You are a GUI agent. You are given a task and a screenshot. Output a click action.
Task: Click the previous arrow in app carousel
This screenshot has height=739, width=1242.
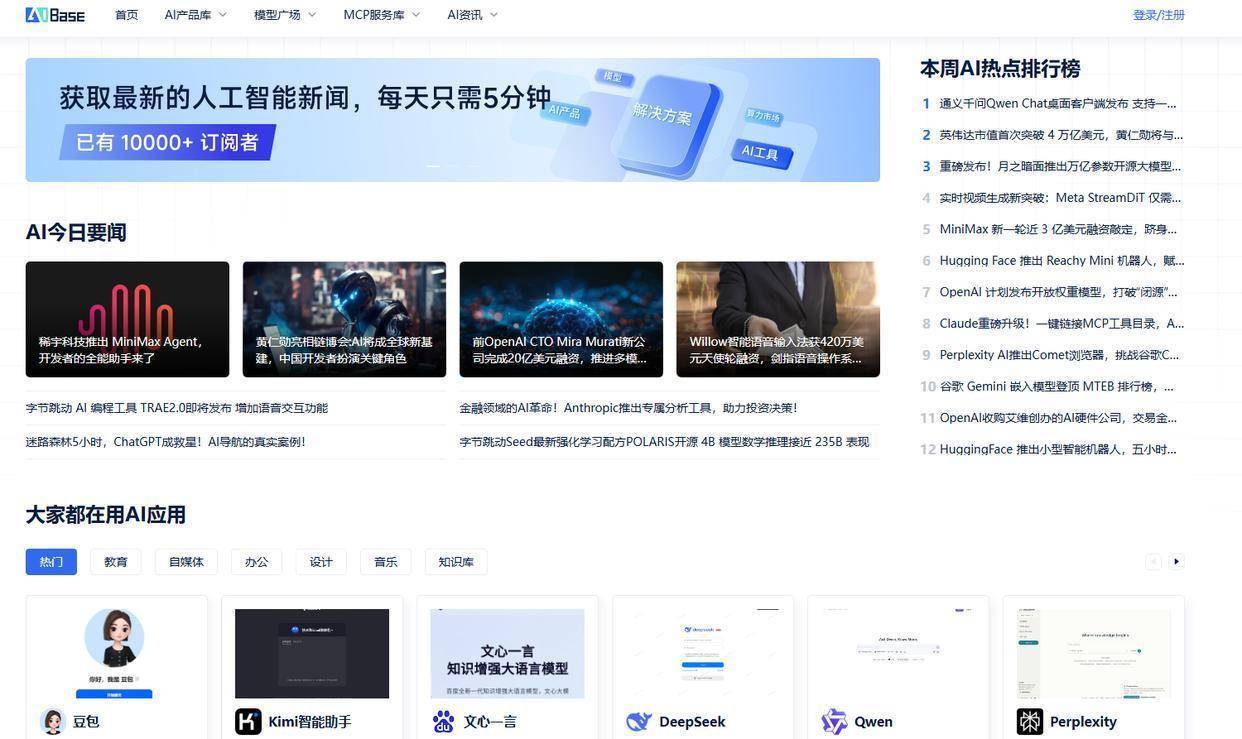click(1153, 562)
